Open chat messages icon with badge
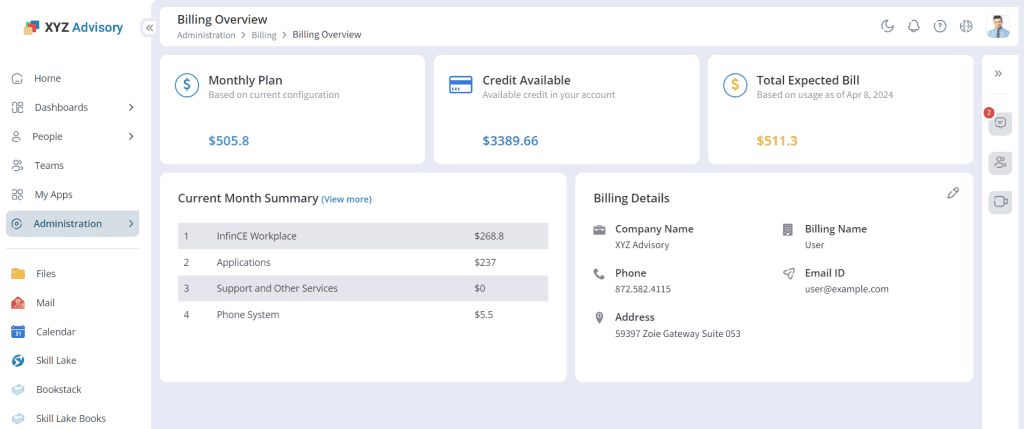Image resolution: width=1024 pixels, height=429 pixels. pyautogui.click(x=1000, y=123)
